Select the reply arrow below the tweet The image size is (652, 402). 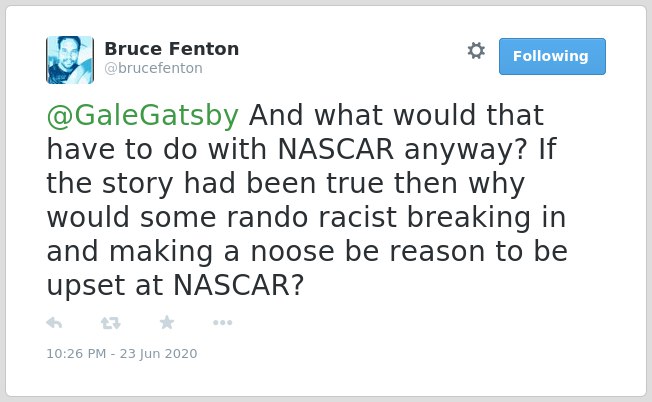tap(54, 323)
